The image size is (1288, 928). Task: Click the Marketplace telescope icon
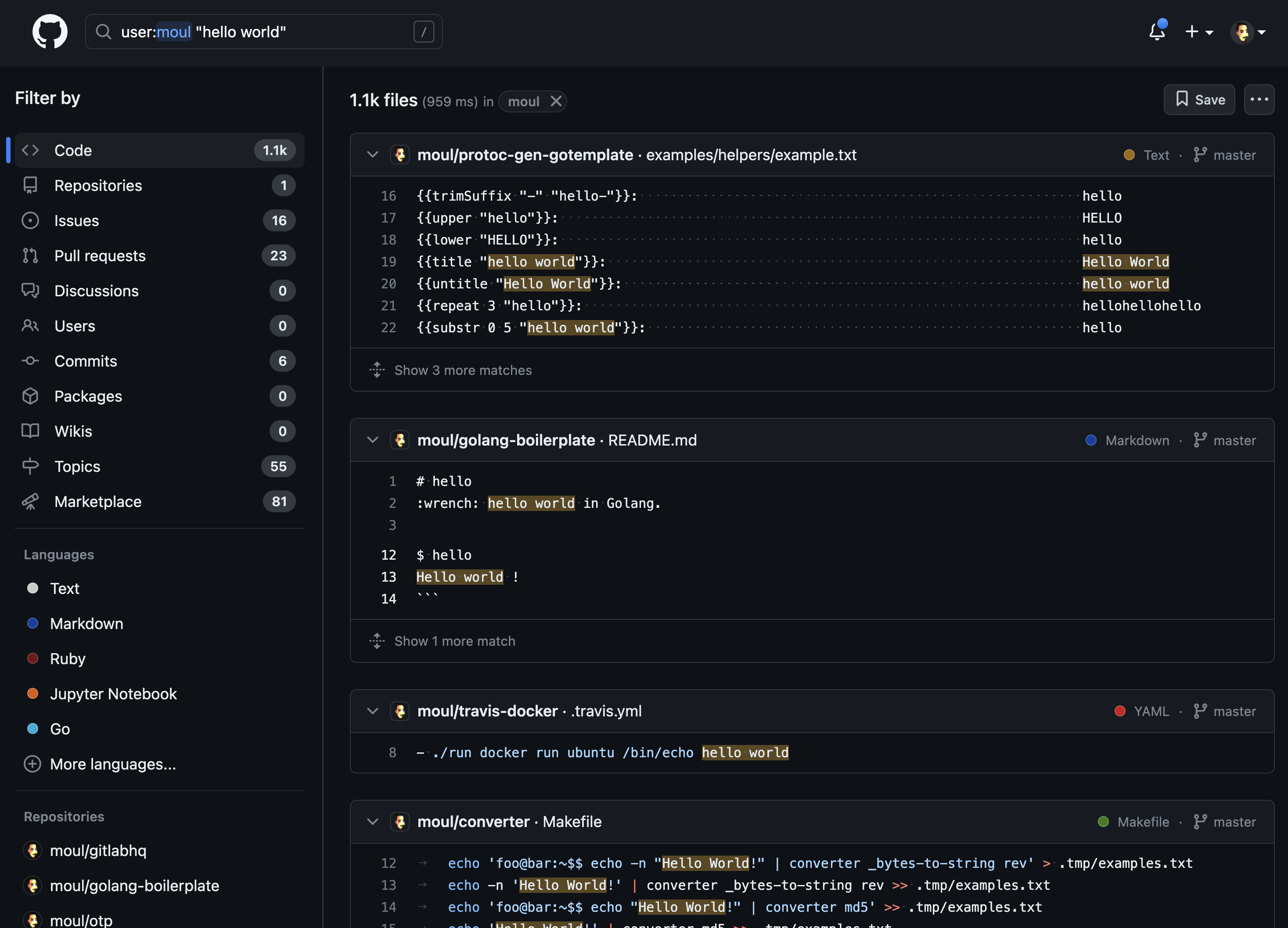(x=30, y=501)
